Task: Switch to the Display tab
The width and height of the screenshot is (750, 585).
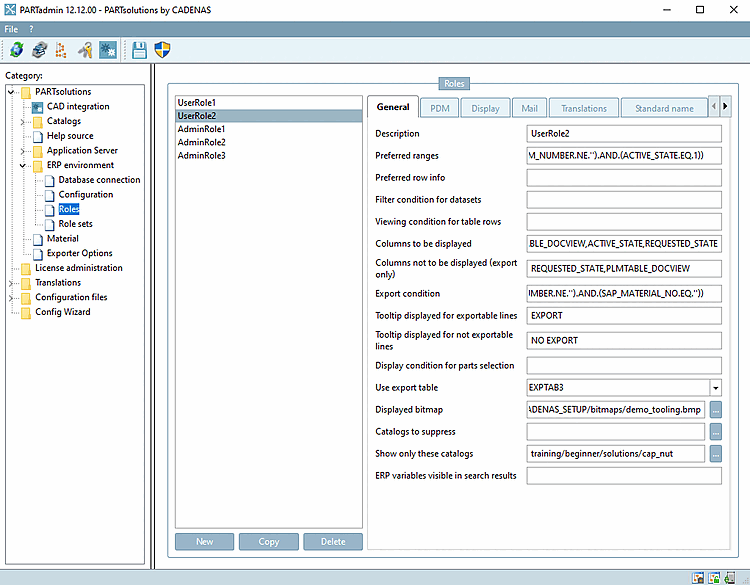Action: tap(485, 109)
